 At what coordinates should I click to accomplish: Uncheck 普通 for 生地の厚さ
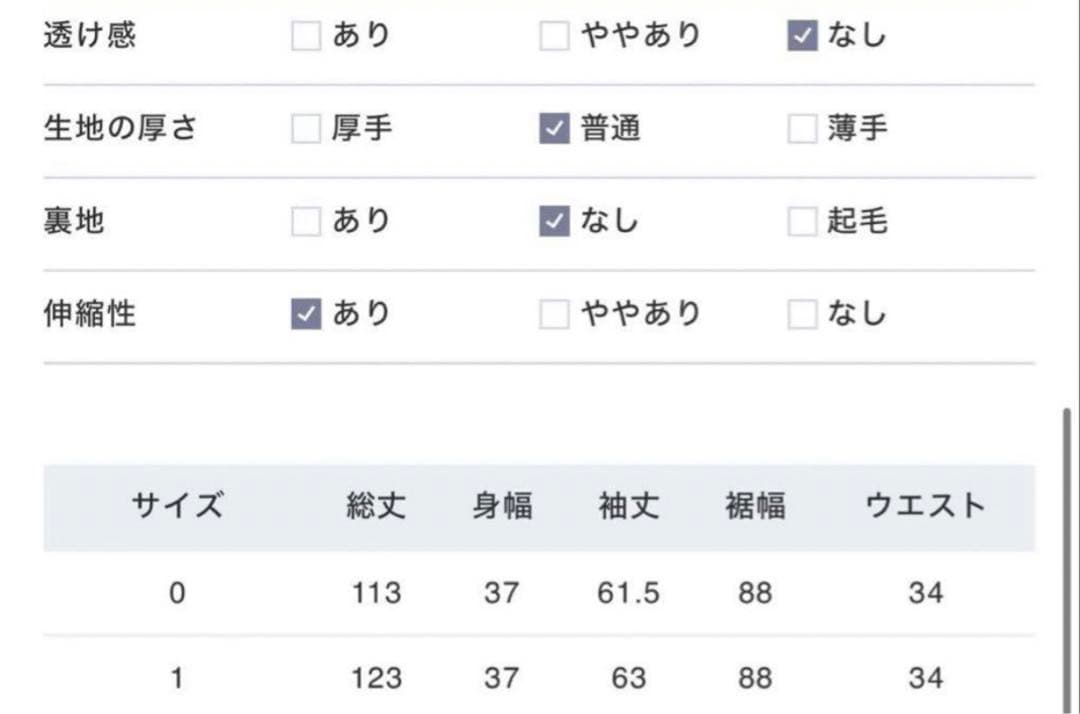(x=554, y=129)
